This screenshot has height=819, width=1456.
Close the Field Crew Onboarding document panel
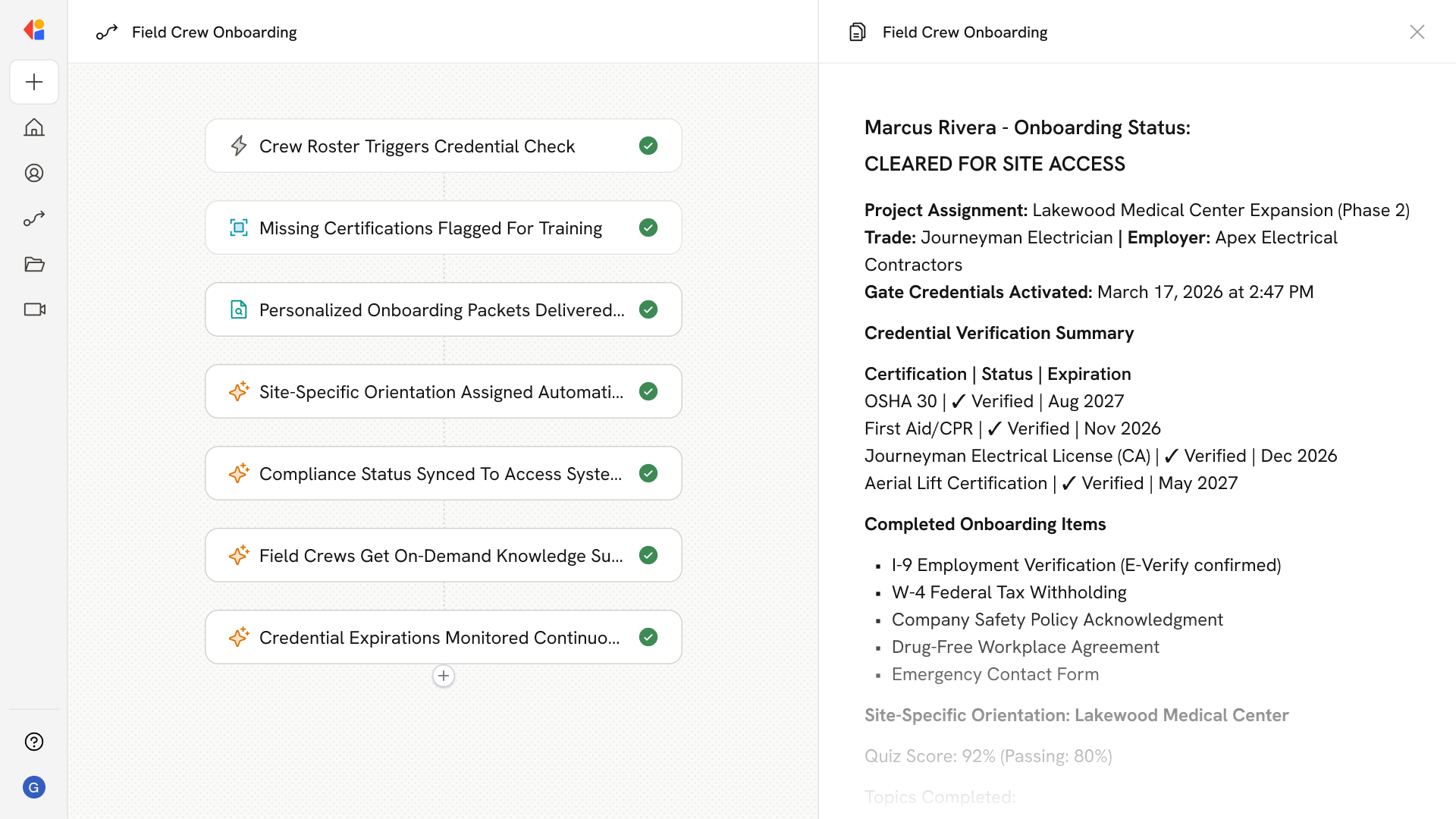[x=1417, y=32]
